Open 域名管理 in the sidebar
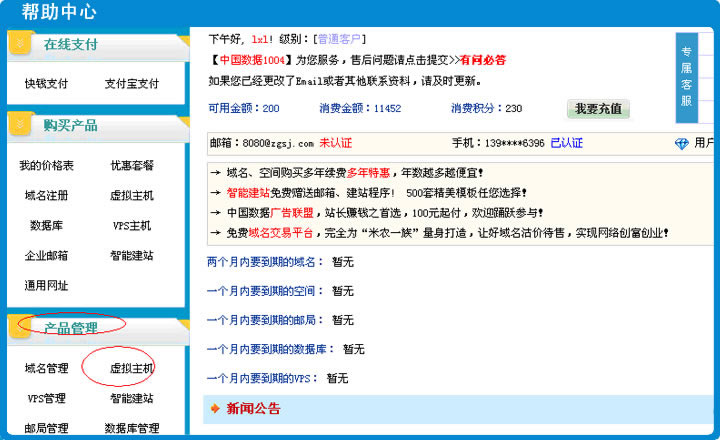The width and height of the screenshot is (720, 440). coord(46,369)
